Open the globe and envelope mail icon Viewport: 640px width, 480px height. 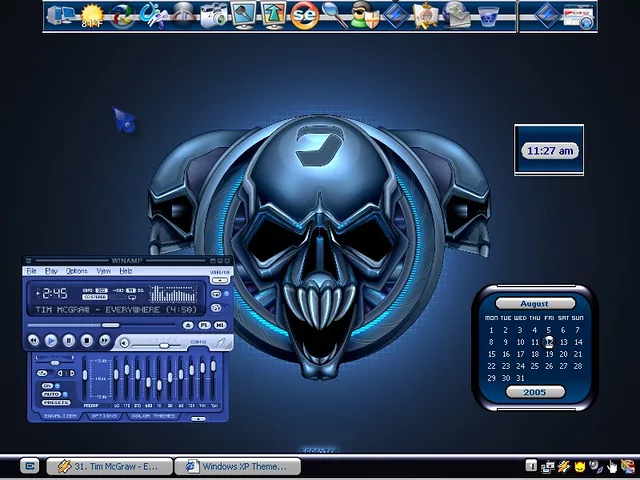(x=456, y=16)
